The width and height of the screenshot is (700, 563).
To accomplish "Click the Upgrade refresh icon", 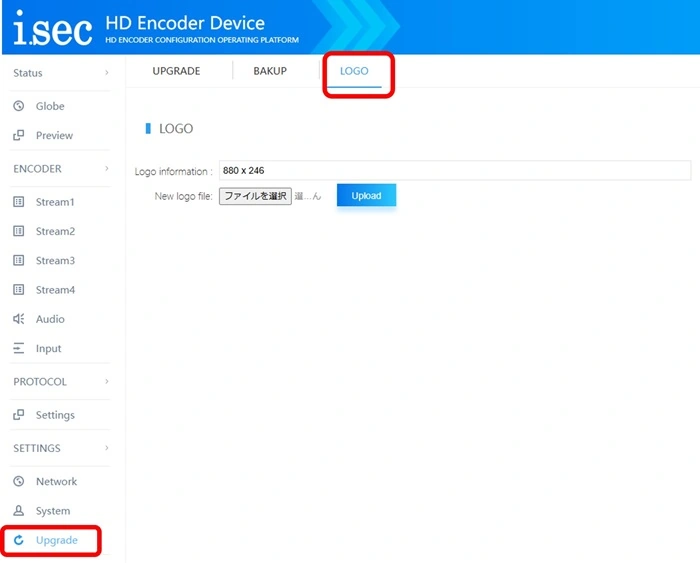I will pos(19,540).
